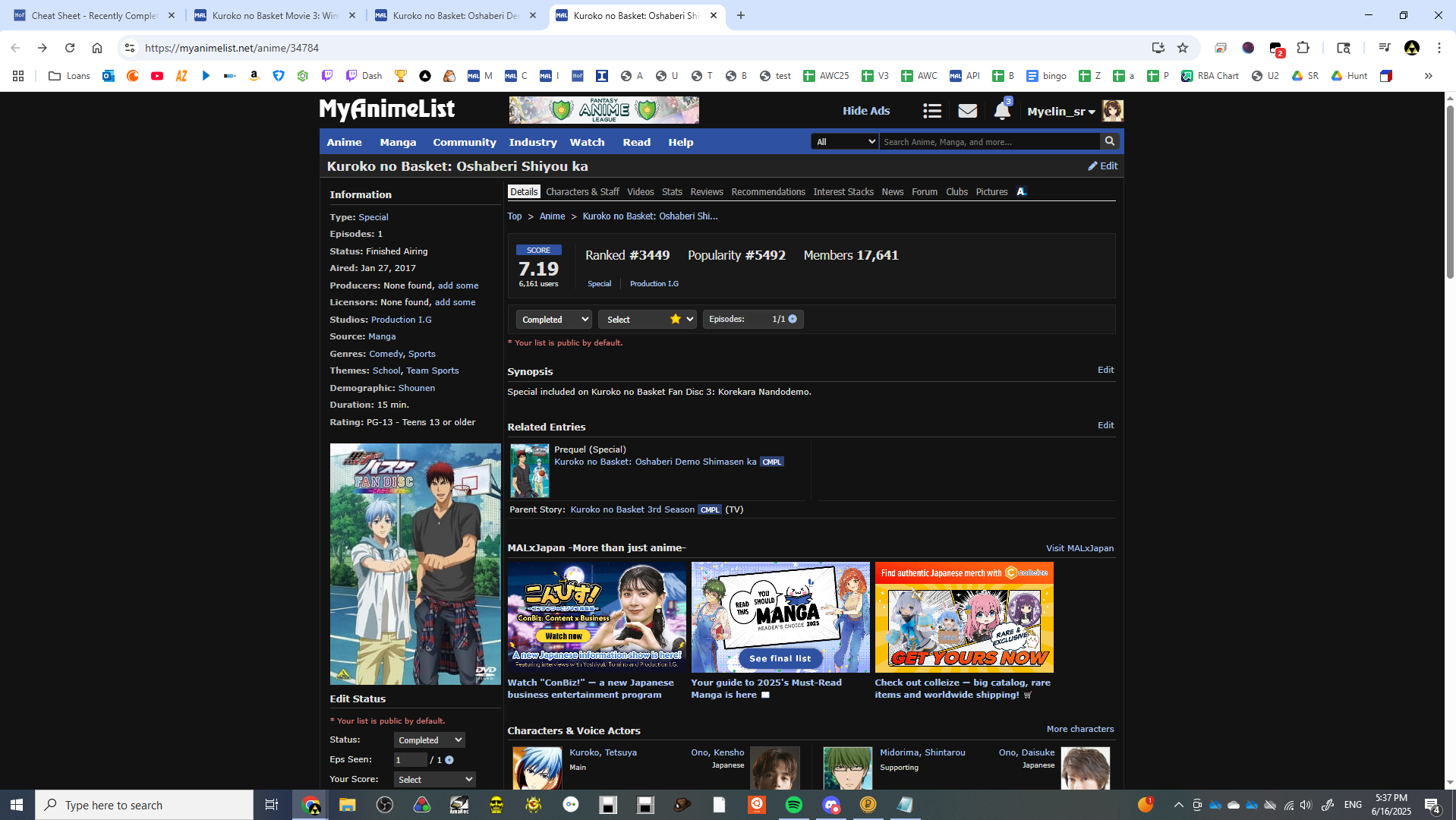Viewport: 1456px width, 820px height.
Task: Open the star score Select dropdown
Action: pos(647,320)
